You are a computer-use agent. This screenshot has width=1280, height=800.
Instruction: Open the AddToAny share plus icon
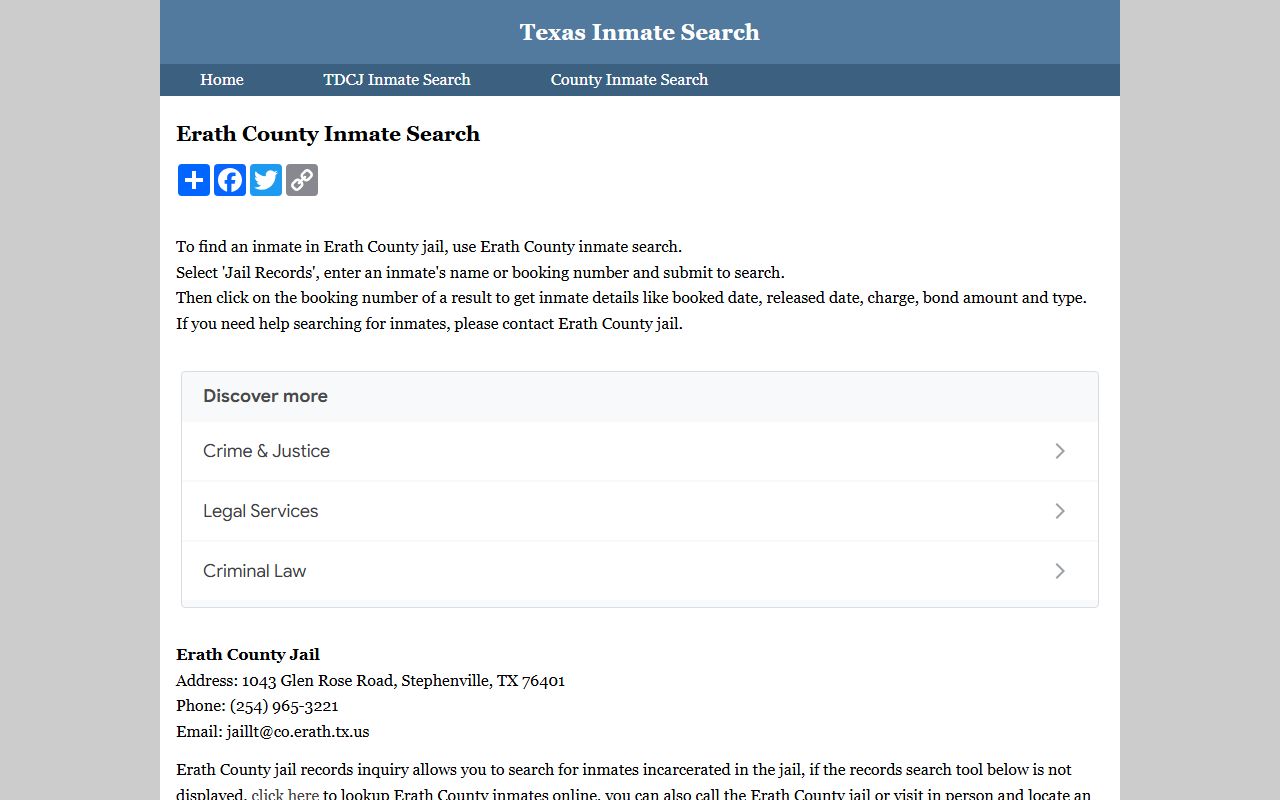coord(194,180)
